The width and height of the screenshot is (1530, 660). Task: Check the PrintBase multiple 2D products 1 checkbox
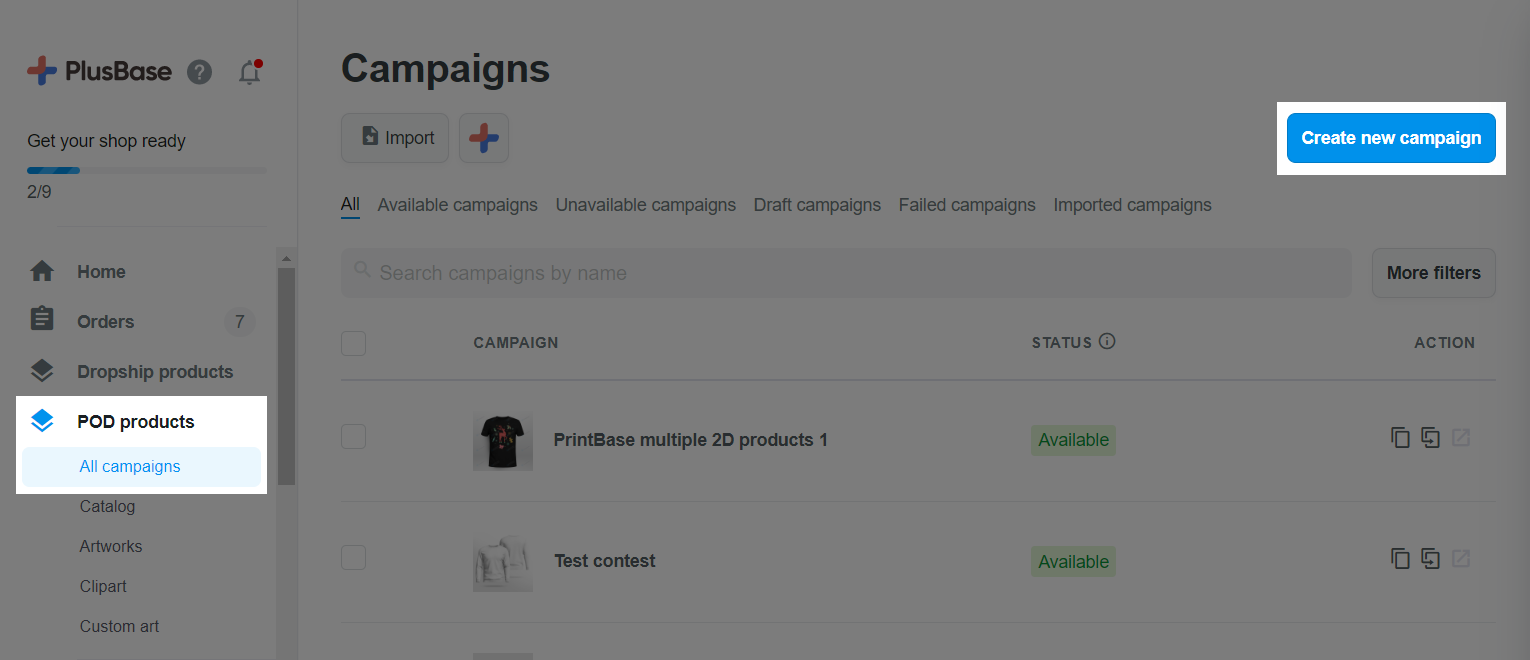click(x=353, y=437)
